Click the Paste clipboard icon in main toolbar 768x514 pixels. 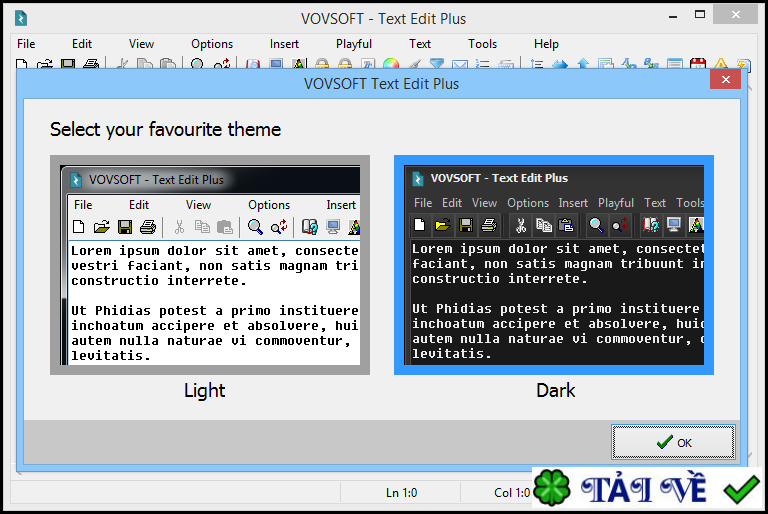pyautogui.click(x=168, y=64)
